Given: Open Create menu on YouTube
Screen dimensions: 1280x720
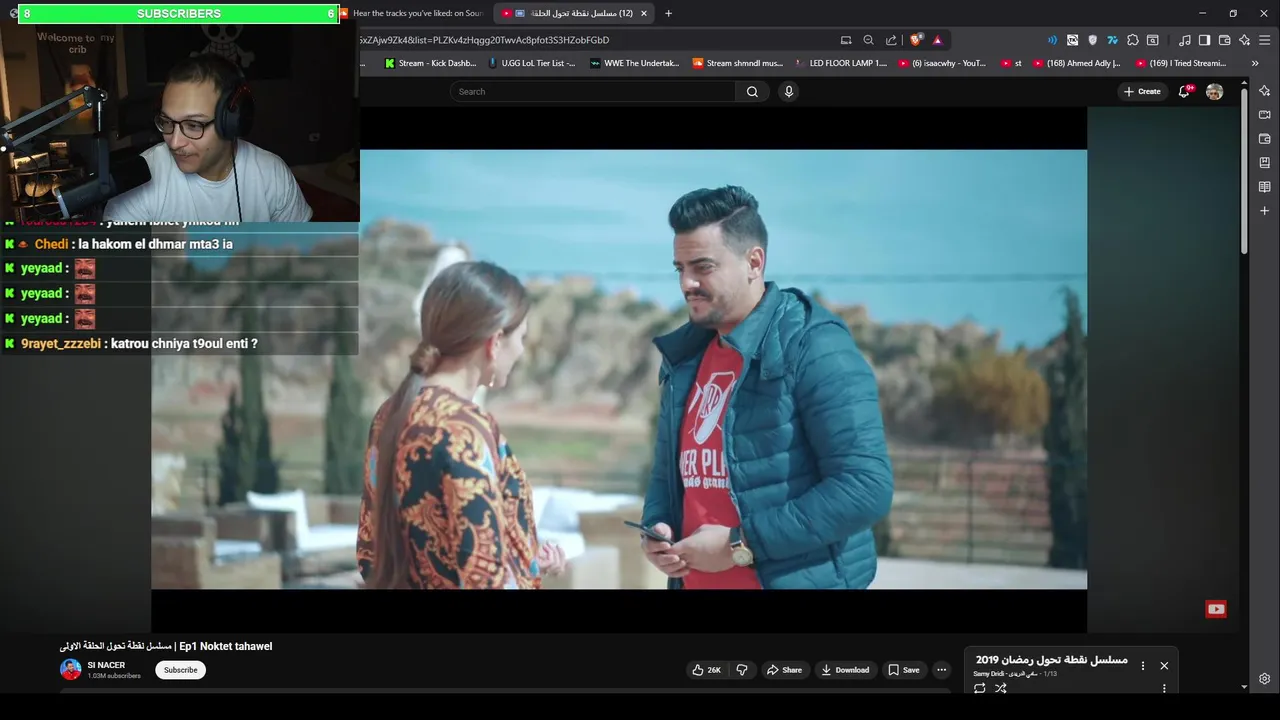Looking at the screenshot, I should [1142, 91].
